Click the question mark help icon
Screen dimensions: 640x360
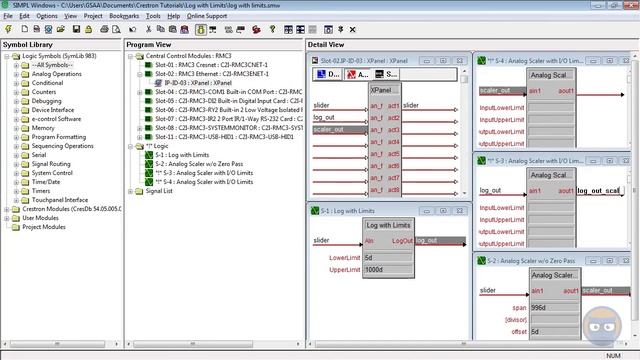coord(272,29)
